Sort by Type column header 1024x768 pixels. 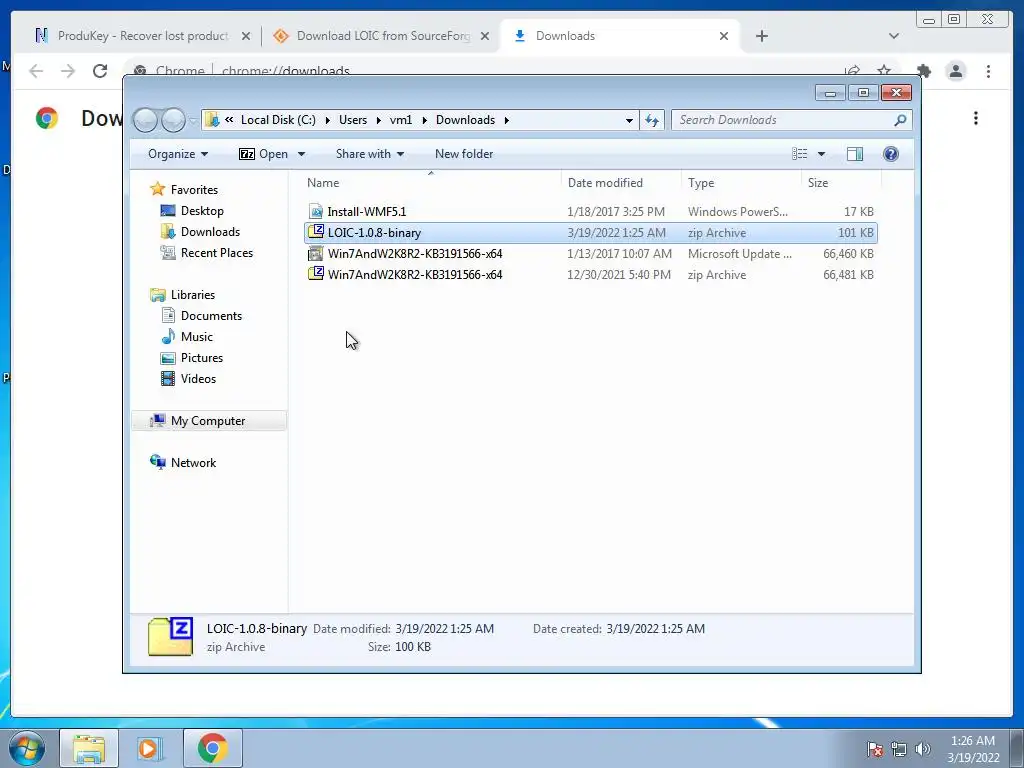tap(741, 183)
